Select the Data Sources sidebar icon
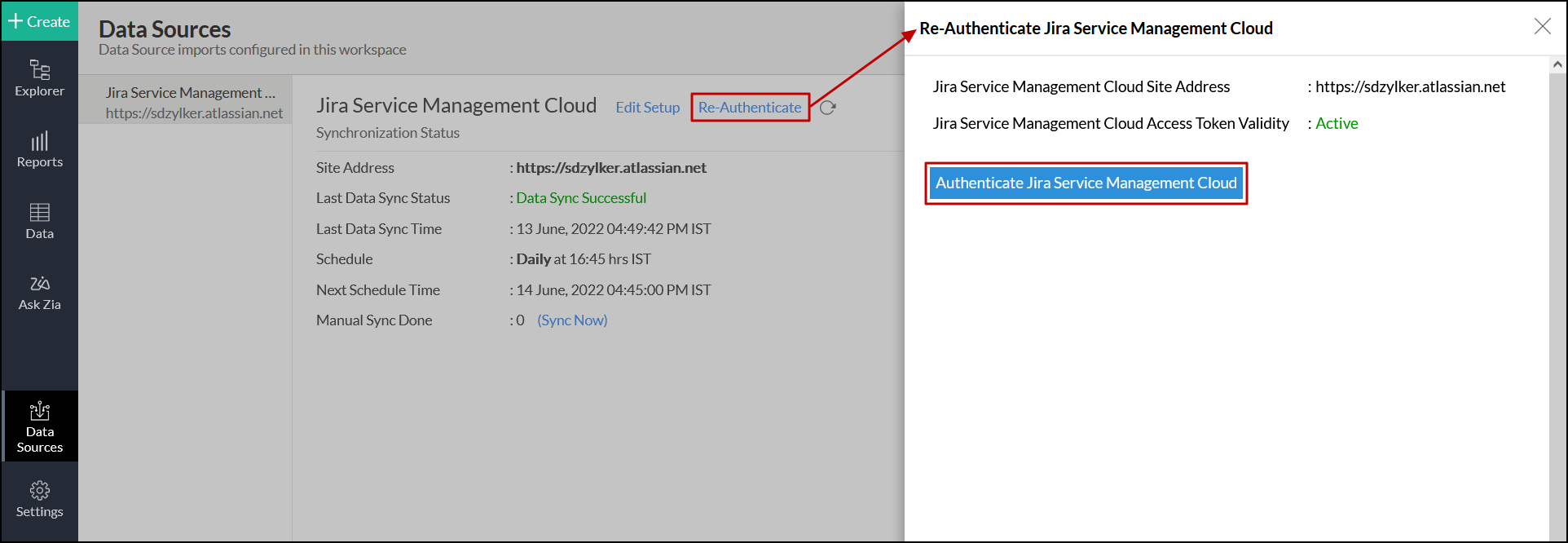 (39, 411)
